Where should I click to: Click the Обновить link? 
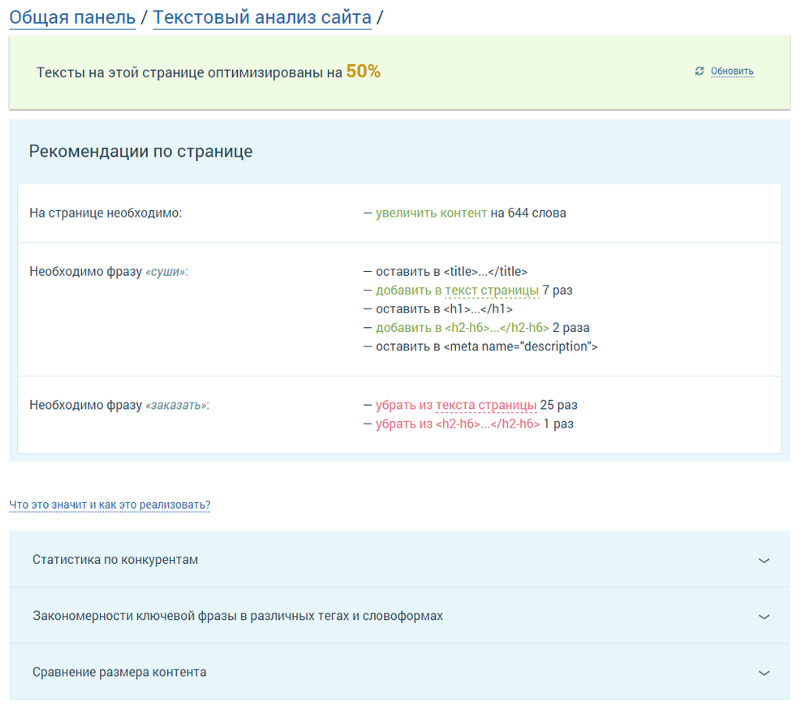tap(732, 71)
